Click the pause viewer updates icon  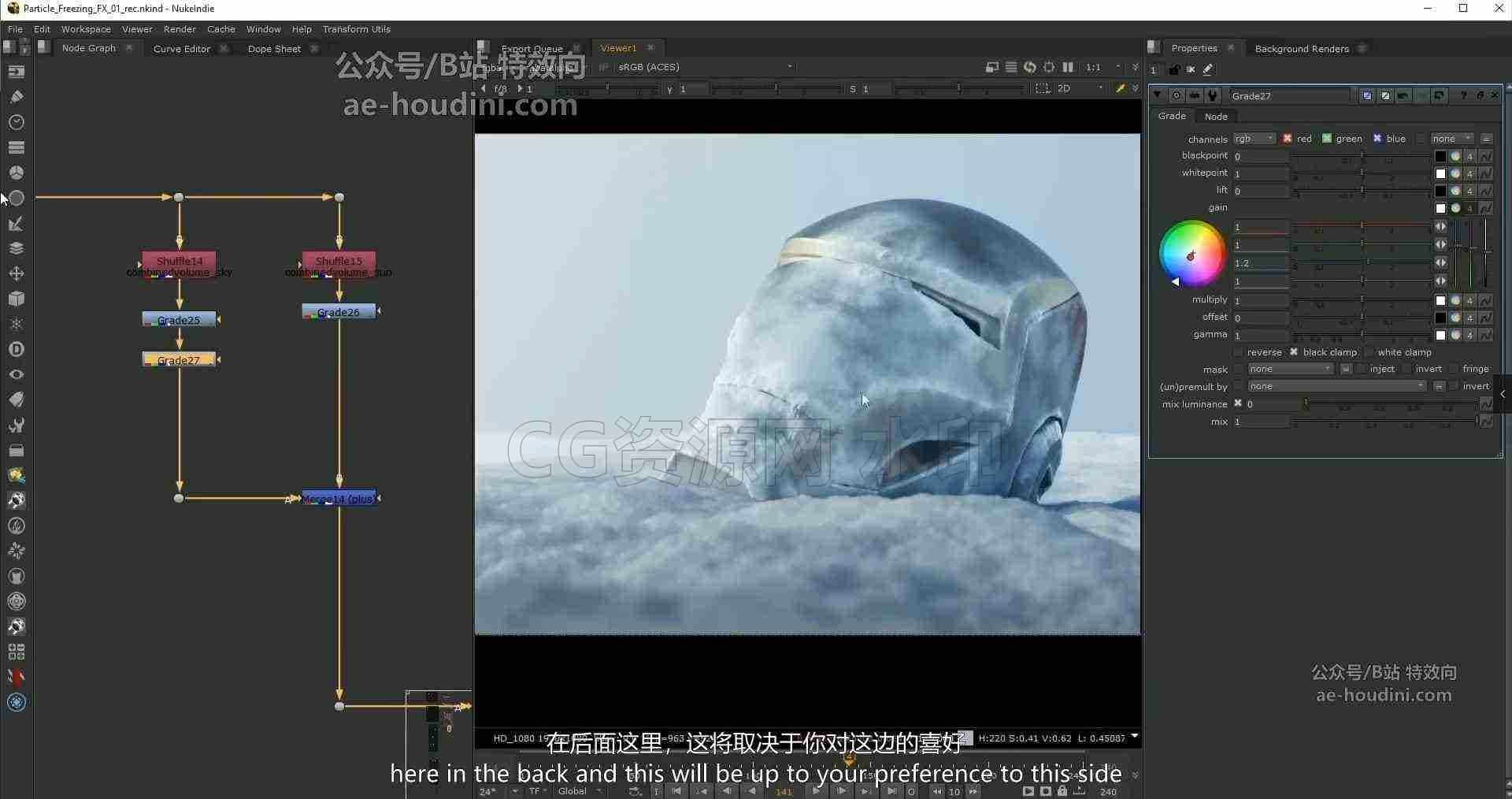(1068, 67)
